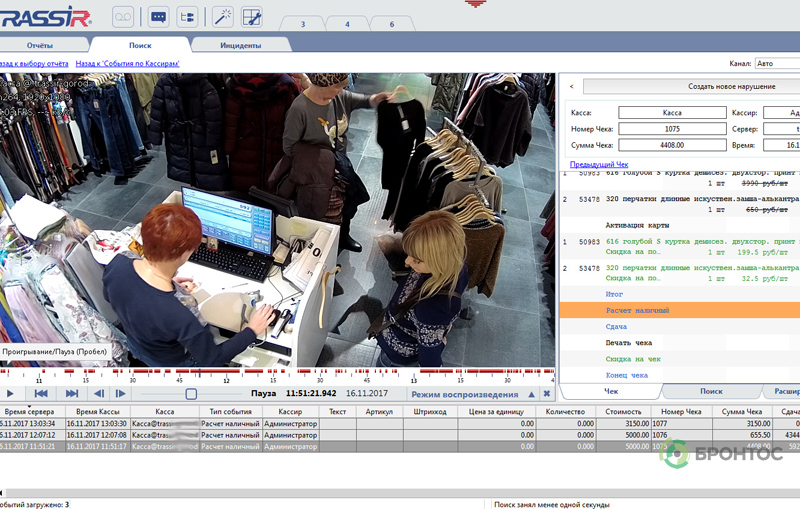Image resolution: width=800 pixels, height=509 pixels.
Task: Collapse receipt panel using the < button
Action: pos(570,87)
